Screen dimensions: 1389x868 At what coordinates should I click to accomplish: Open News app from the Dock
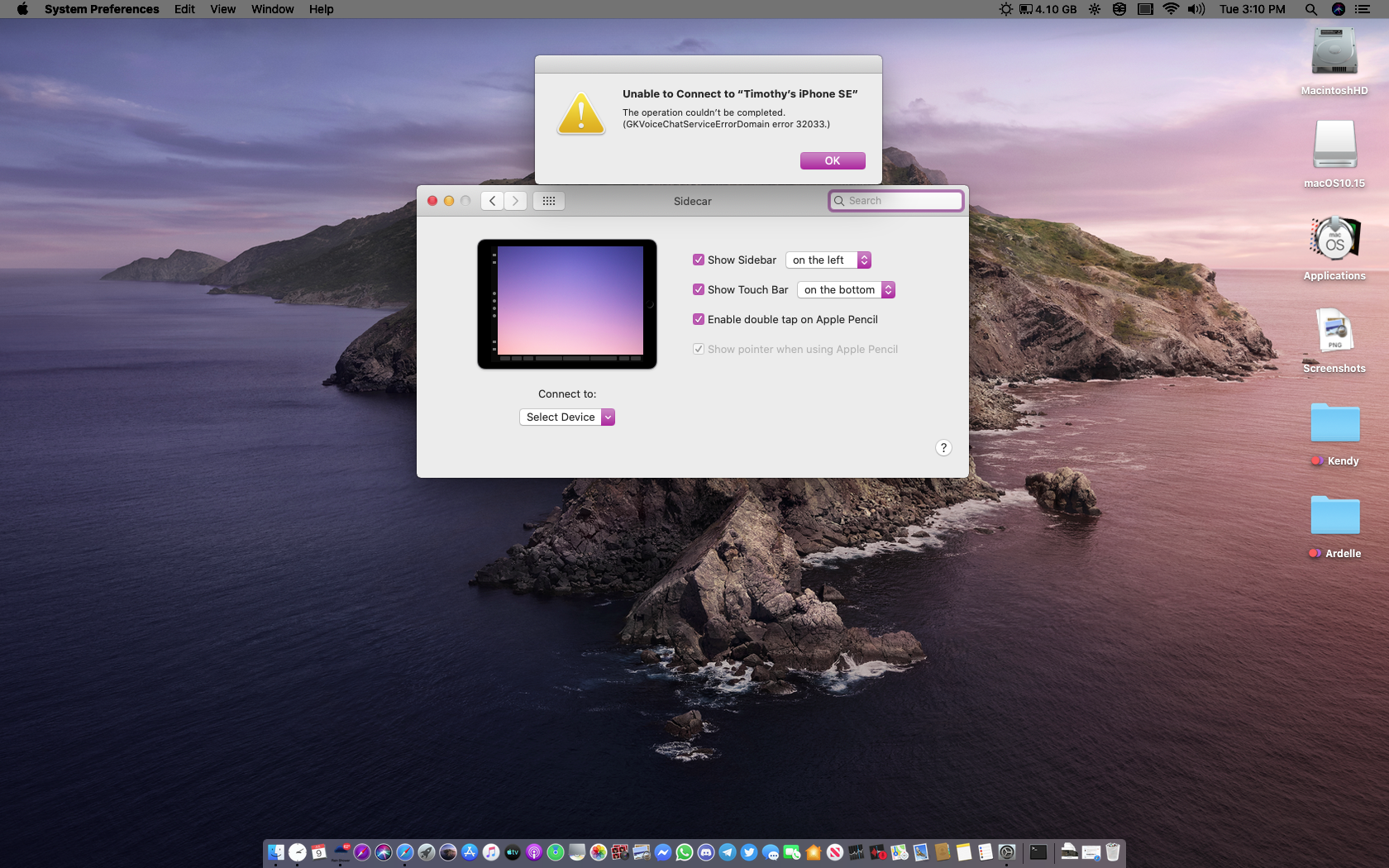pyautogui.click(x=835, y=852)
